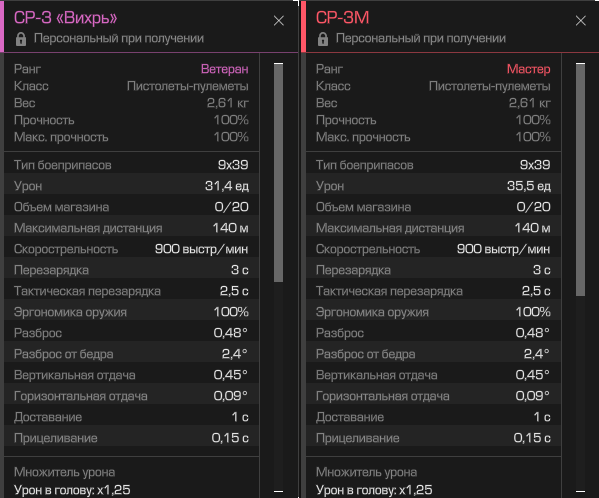Click Скорострельность row in left panel
599x498 pixels.
[x=131, y=249]
